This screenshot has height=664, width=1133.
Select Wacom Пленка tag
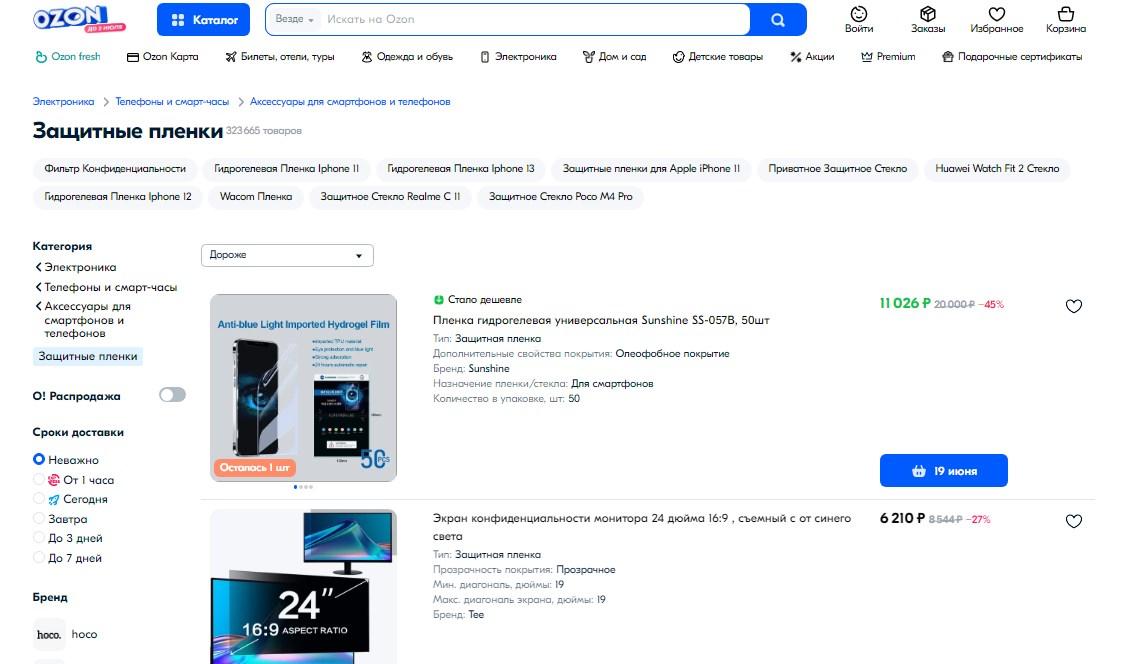click(x=256, y=197)
